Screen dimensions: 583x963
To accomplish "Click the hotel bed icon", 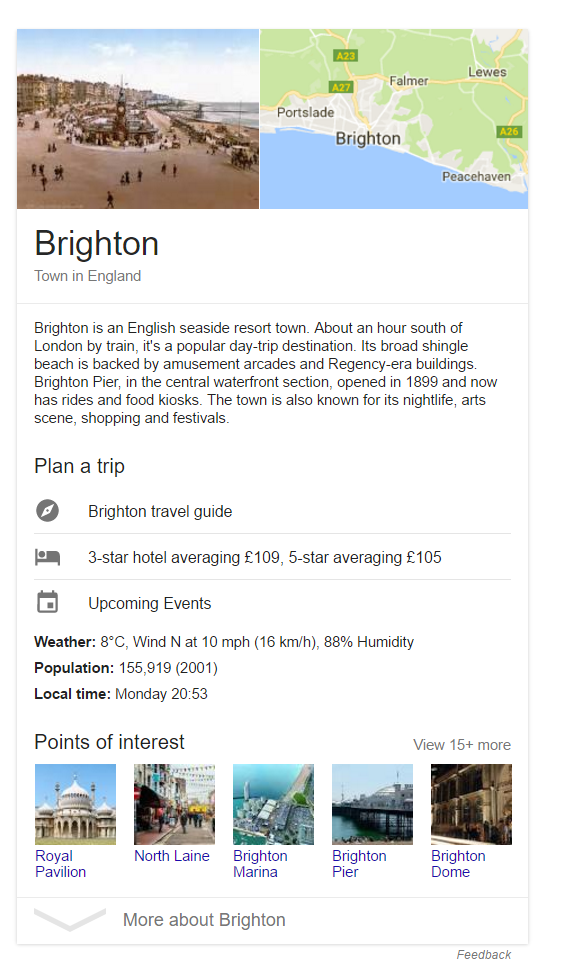I will (x=47, y=557).
